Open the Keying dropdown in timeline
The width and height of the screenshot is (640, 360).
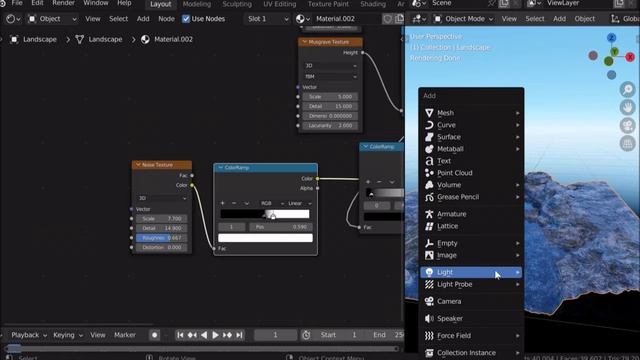[68, 335]
